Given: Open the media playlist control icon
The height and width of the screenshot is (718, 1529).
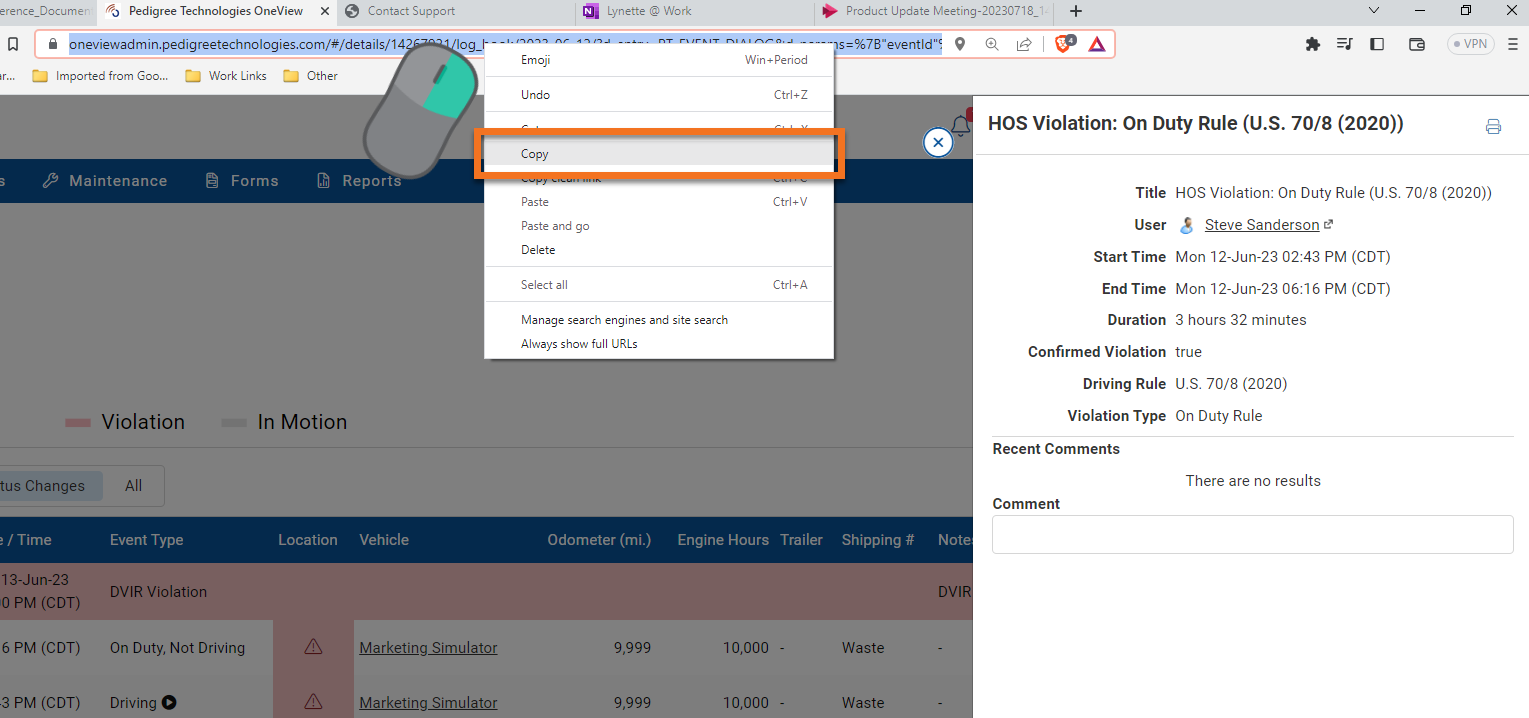Looking at the screenshot, I should (1345, 44).
